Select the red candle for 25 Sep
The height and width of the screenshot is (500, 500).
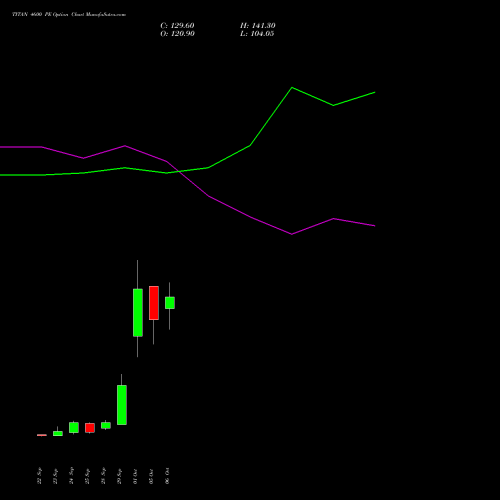tap(90, 428)
